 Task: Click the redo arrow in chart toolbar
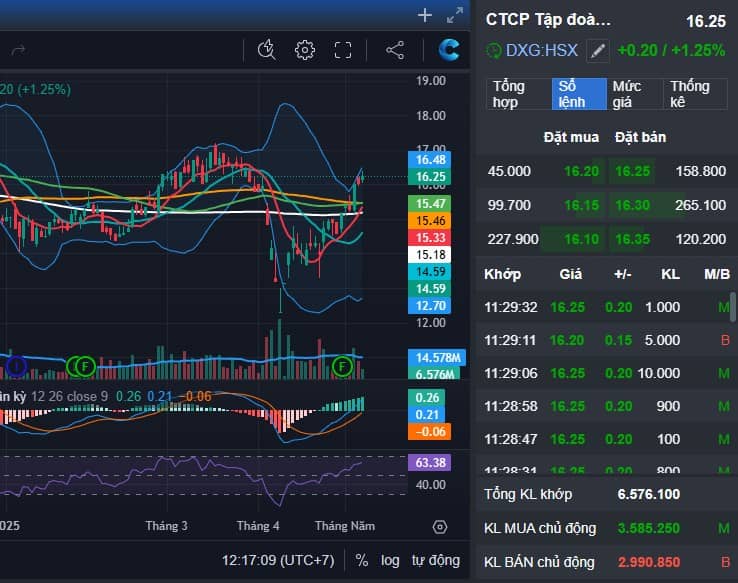coord(18,50)
